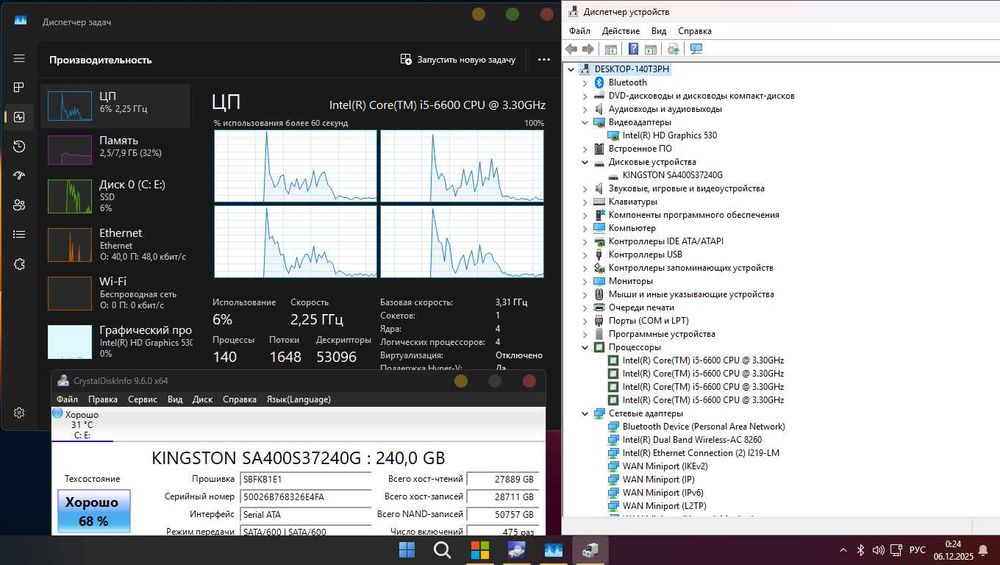Collapse Процессоры node
The height and width of the screenshot is (565, 1000).
[x=585, y=347]
